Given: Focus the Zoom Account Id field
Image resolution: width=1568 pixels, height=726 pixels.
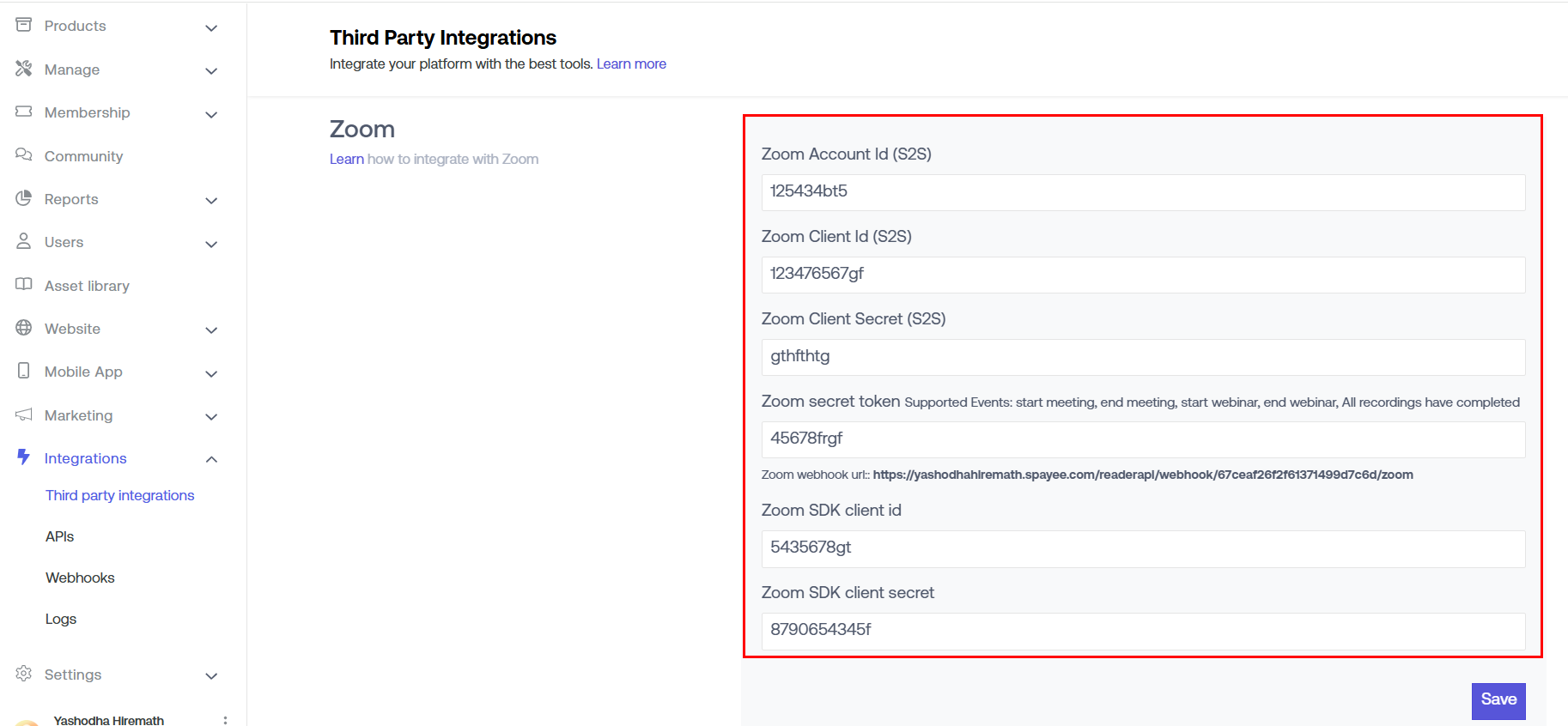Looking at the screenshot, I should pos(1143,191).
